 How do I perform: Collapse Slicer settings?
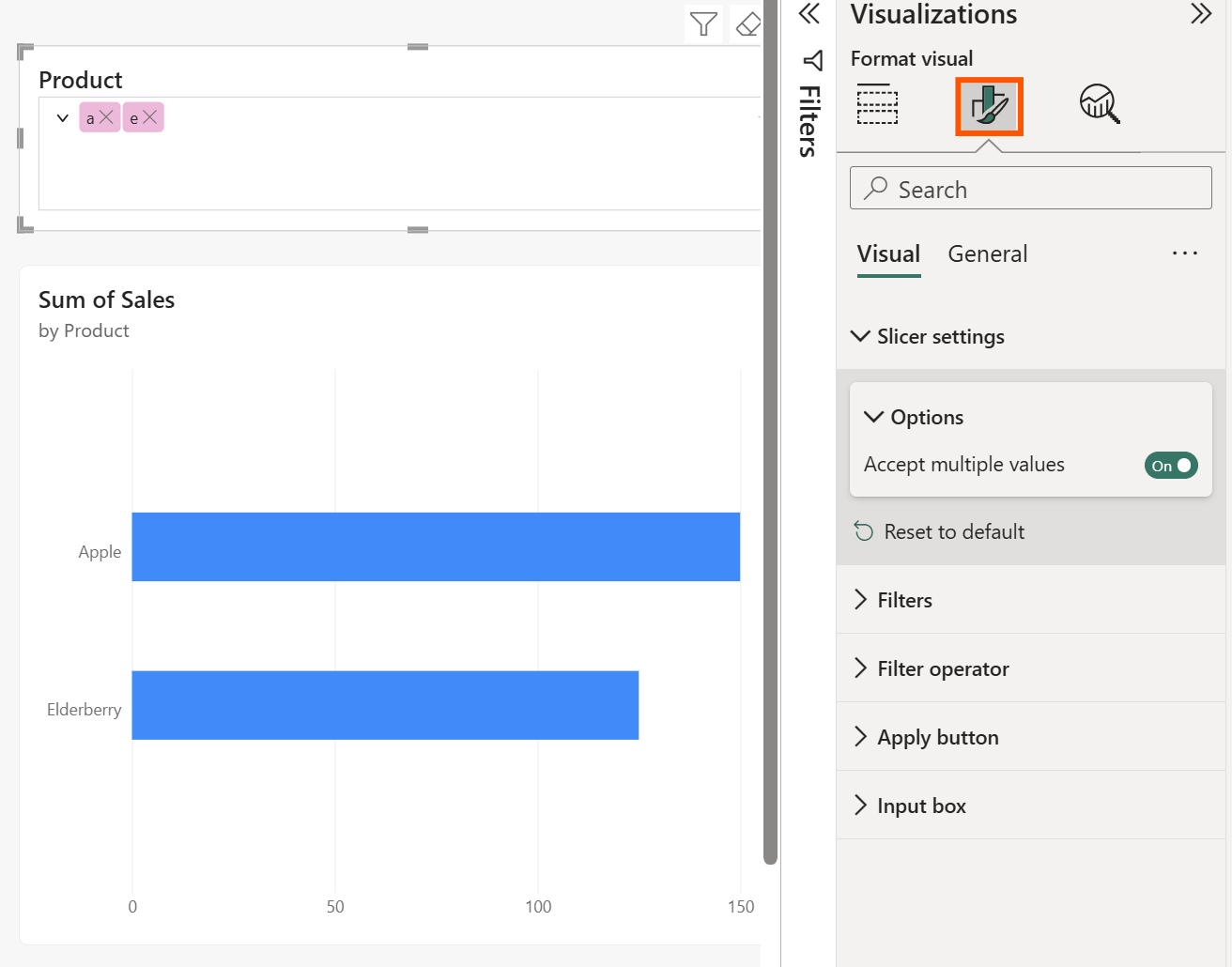860,336
